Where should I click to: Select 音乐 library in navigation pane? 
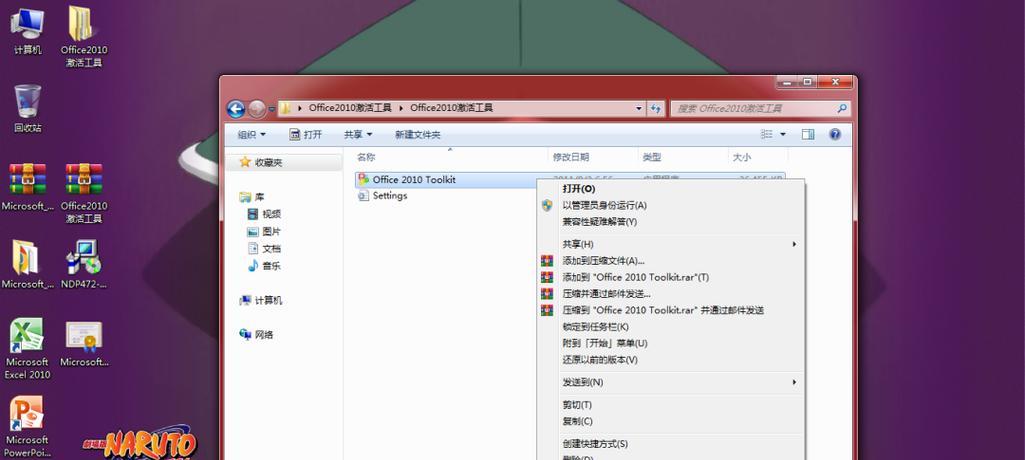coord(264,266)
